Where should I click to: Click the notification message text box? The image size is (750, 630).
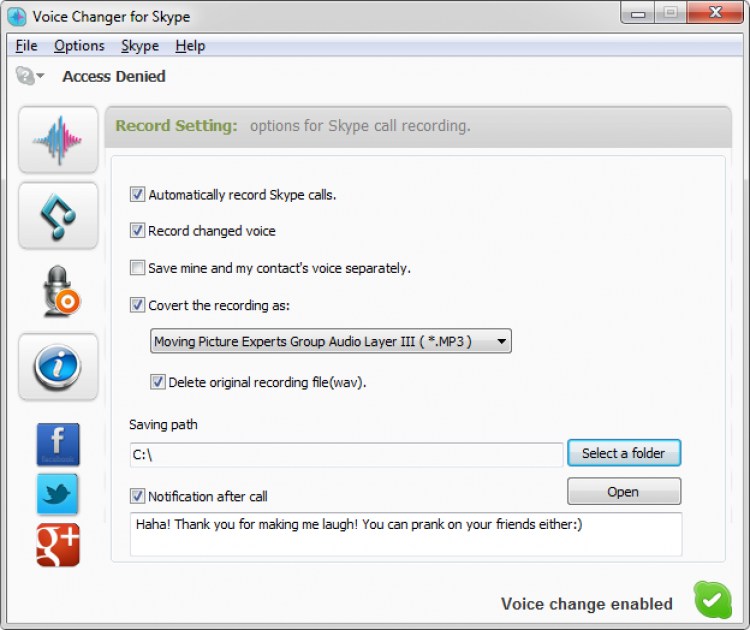406,534
